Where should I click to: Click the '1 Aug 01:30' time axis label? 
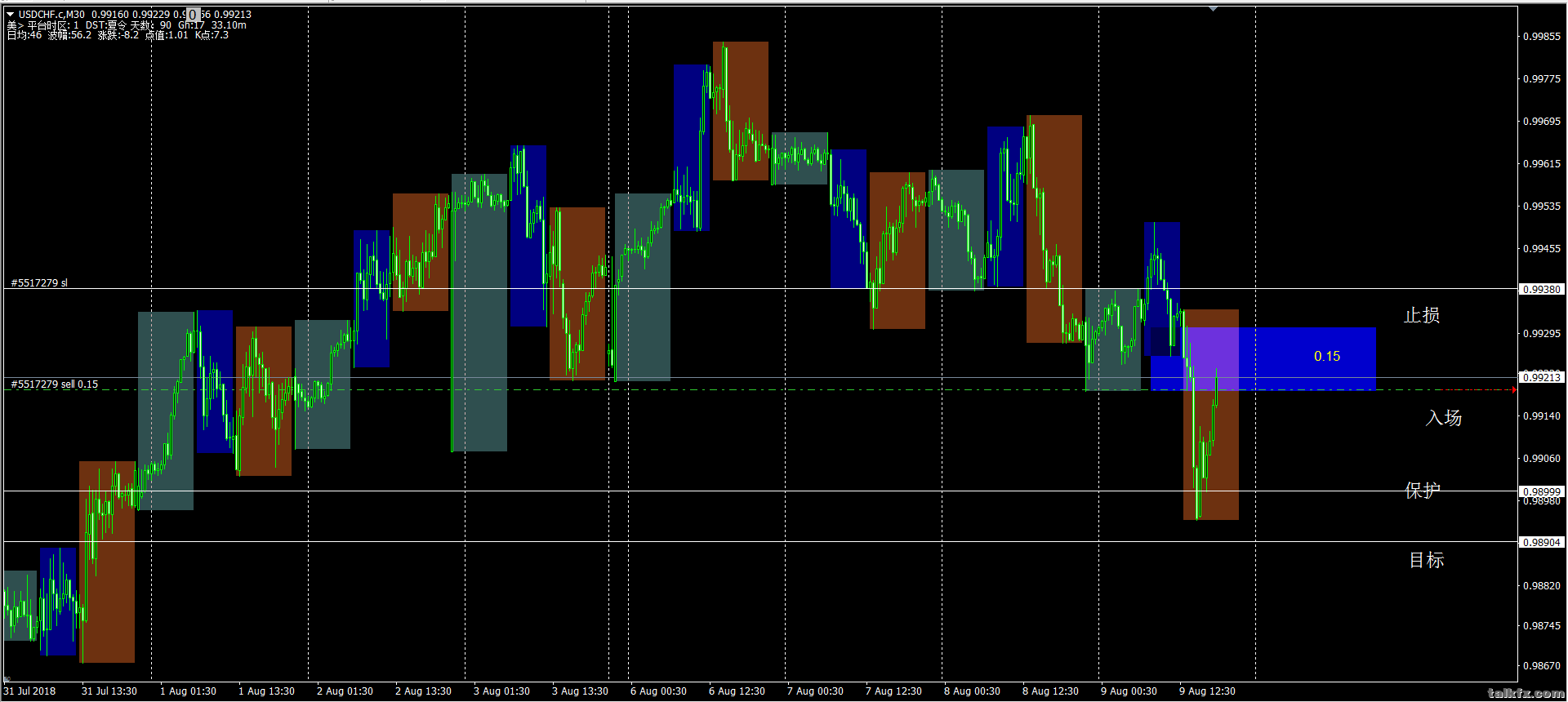point(188,691)
